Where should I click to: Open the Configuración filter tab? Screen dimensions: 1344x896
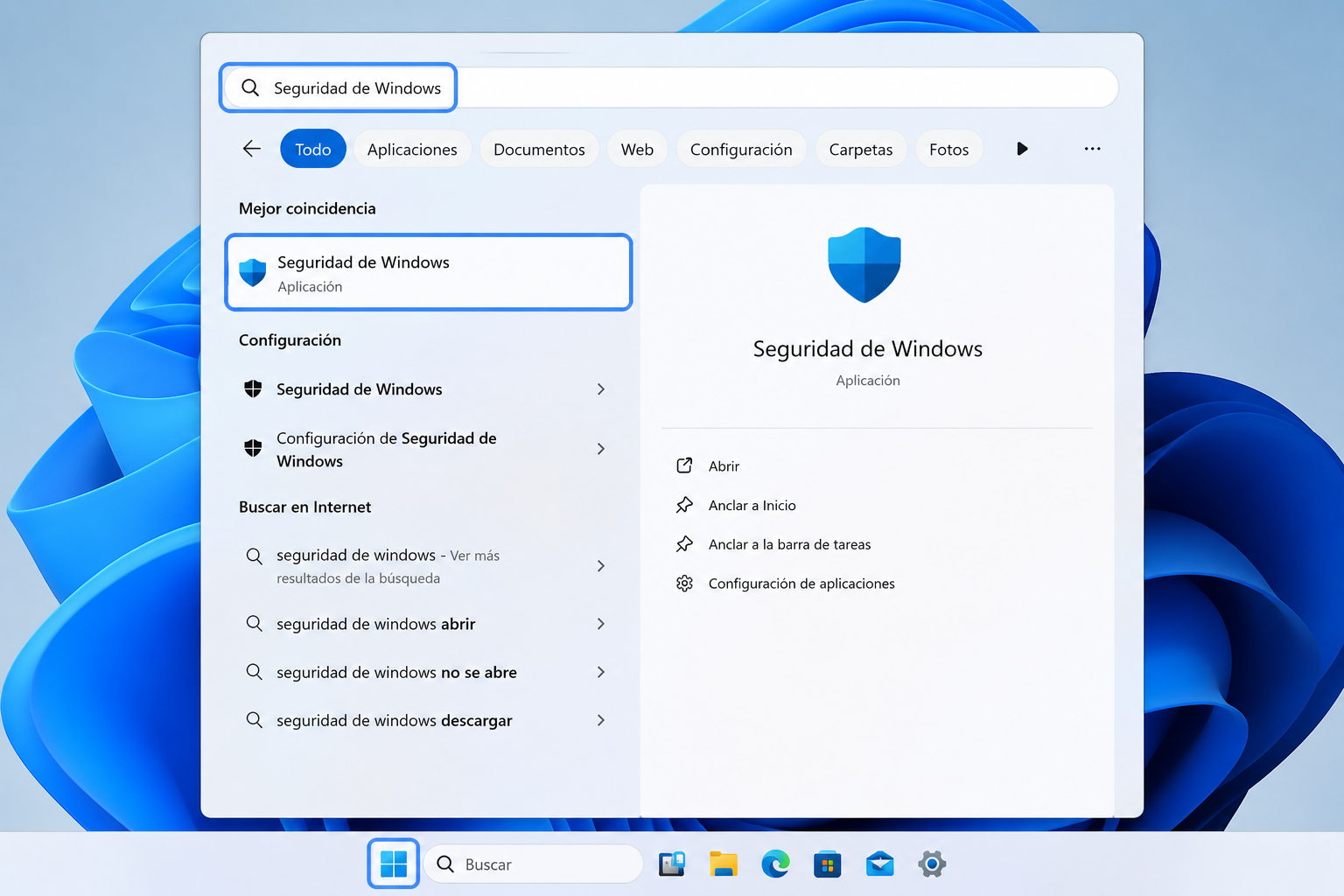(741, 149)
